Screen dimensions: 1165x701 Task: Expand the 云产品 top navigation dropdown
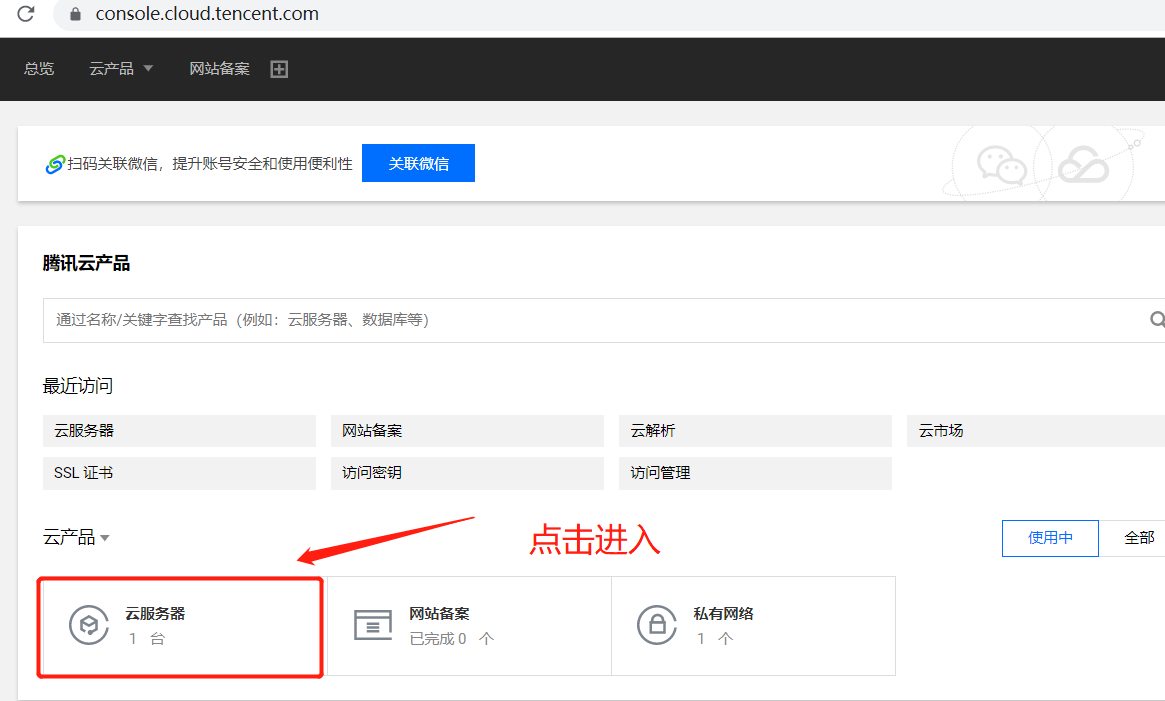click(121, 69)
